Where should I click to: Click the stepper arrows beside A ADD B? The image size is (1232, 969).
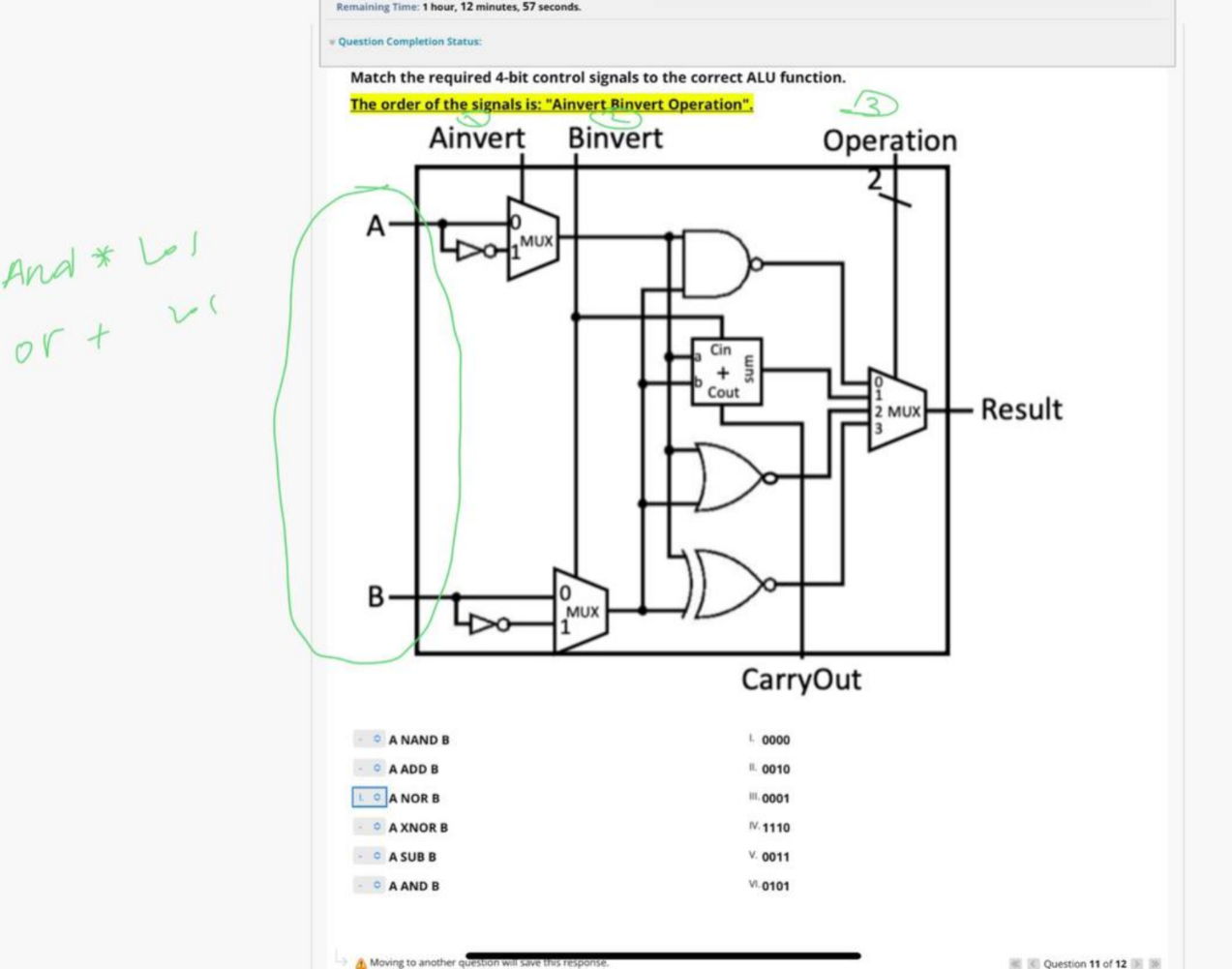click(x=376, y=769)
